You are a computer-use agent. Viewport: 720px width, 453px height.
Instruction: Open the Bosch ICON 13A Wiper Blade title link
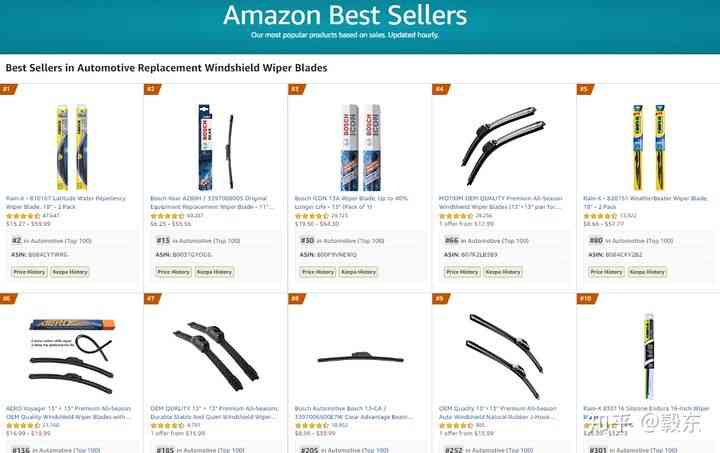click(x=351, y=202)
